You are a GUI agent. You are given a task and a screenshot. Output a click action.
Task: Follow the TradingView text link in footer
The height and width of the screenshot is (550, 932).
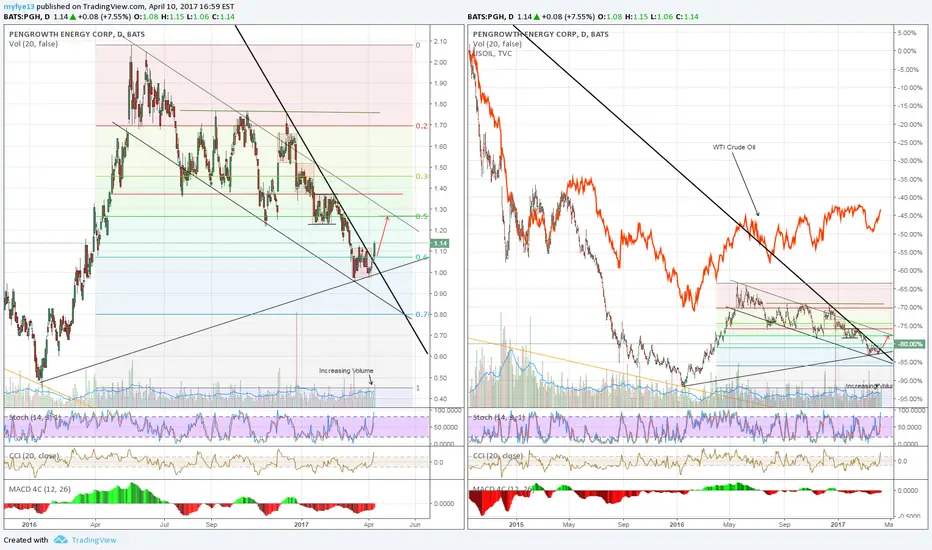pyautogui.click(x=94, y=540)
